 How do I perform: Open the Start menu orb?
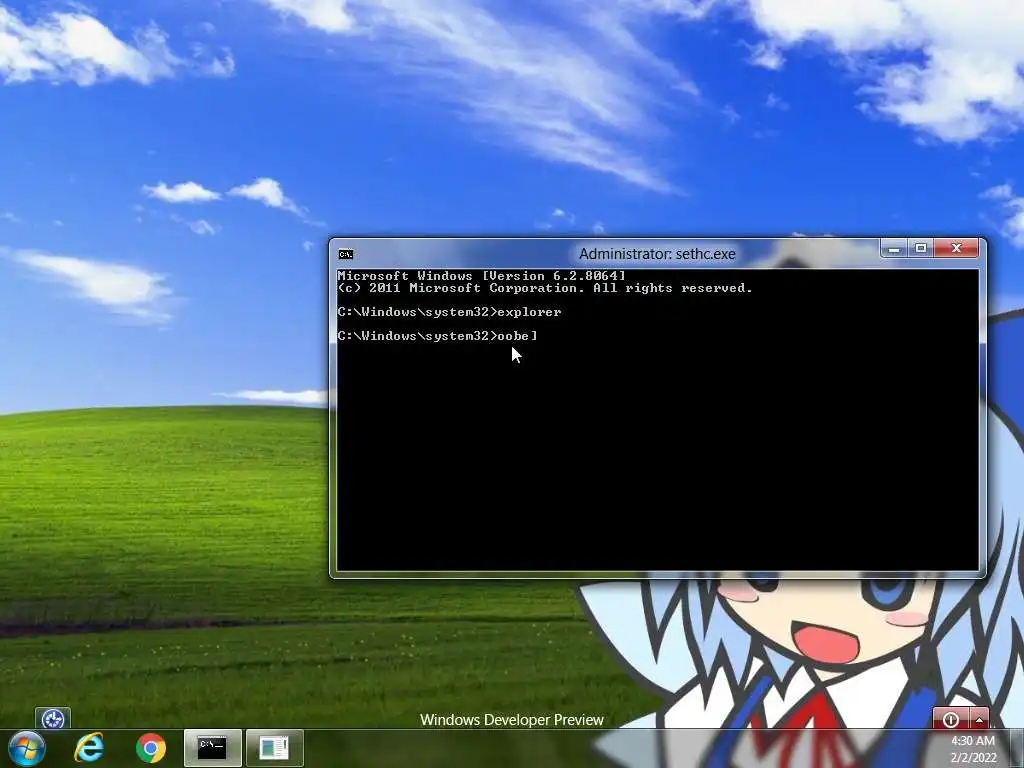tap(27, 748)
